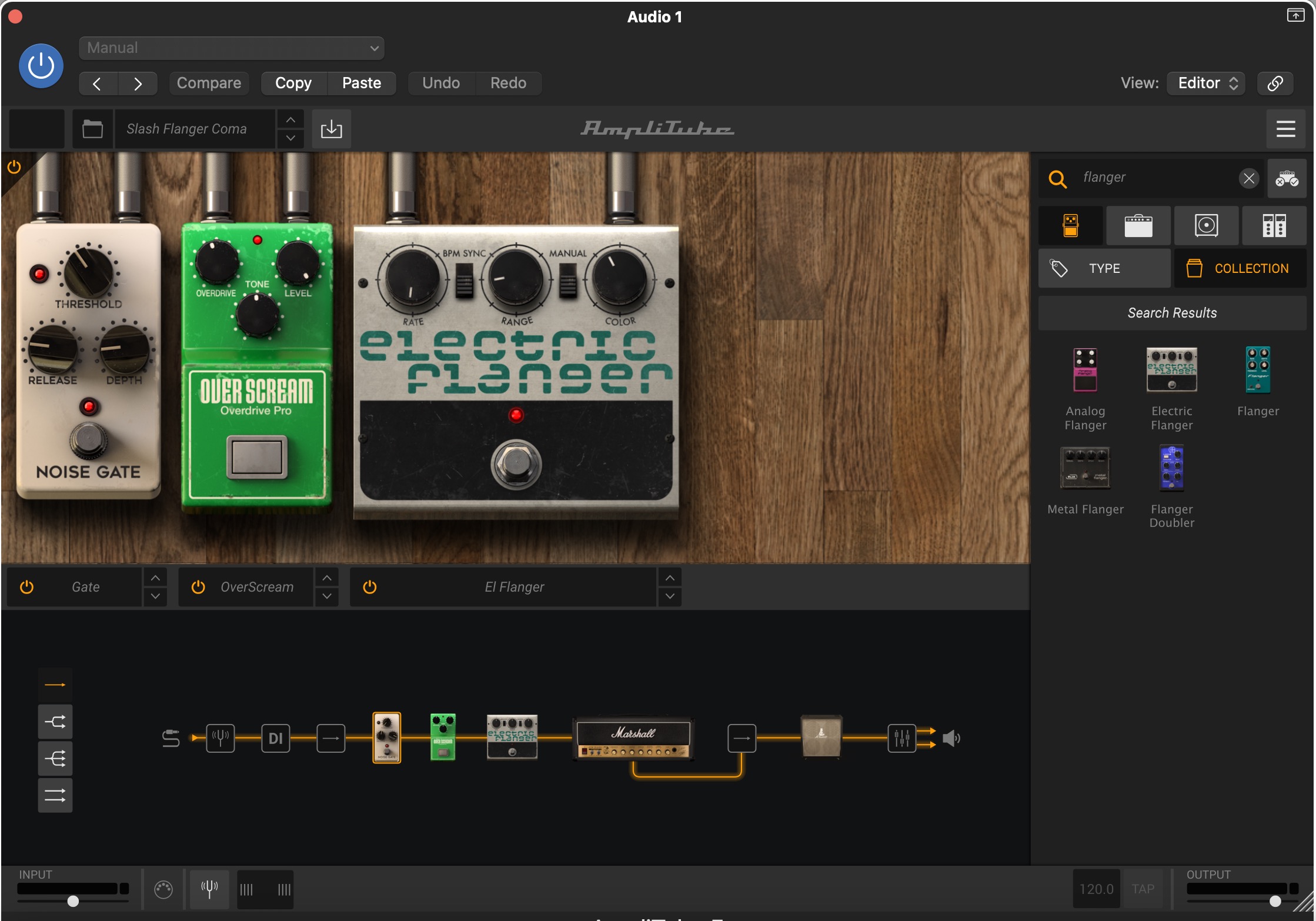Screen dimensions: 1316x921
Task: Open the Custom Shop gear cart icon
Action: (1287, 178)
